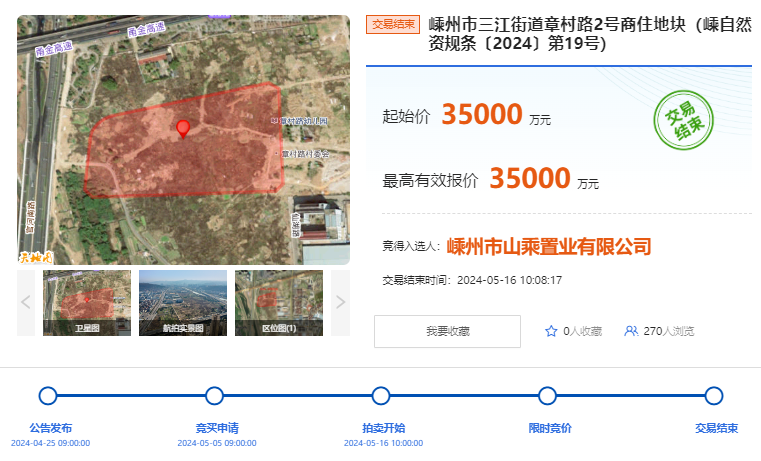This screenshot has width=761, height=461.
Task: Select the 限时竞价 timeline node
Action: coord(547,396)
